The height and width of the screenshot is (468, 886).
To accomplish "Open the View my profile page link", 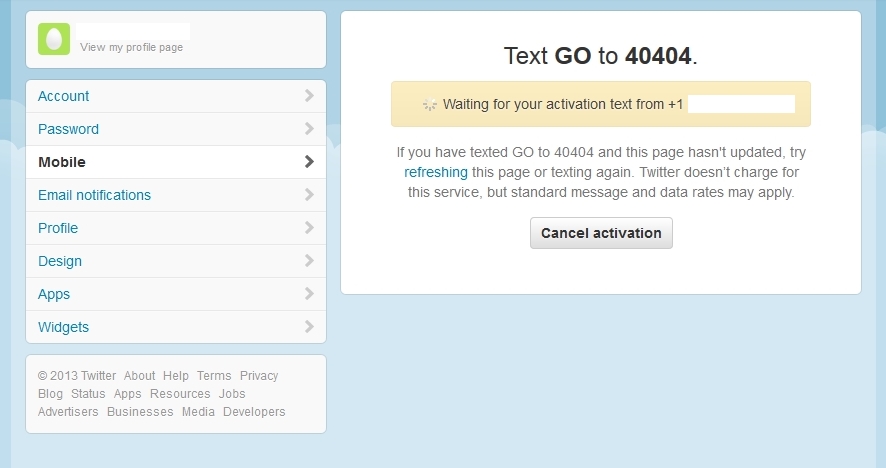I will [x=131, y=47].
